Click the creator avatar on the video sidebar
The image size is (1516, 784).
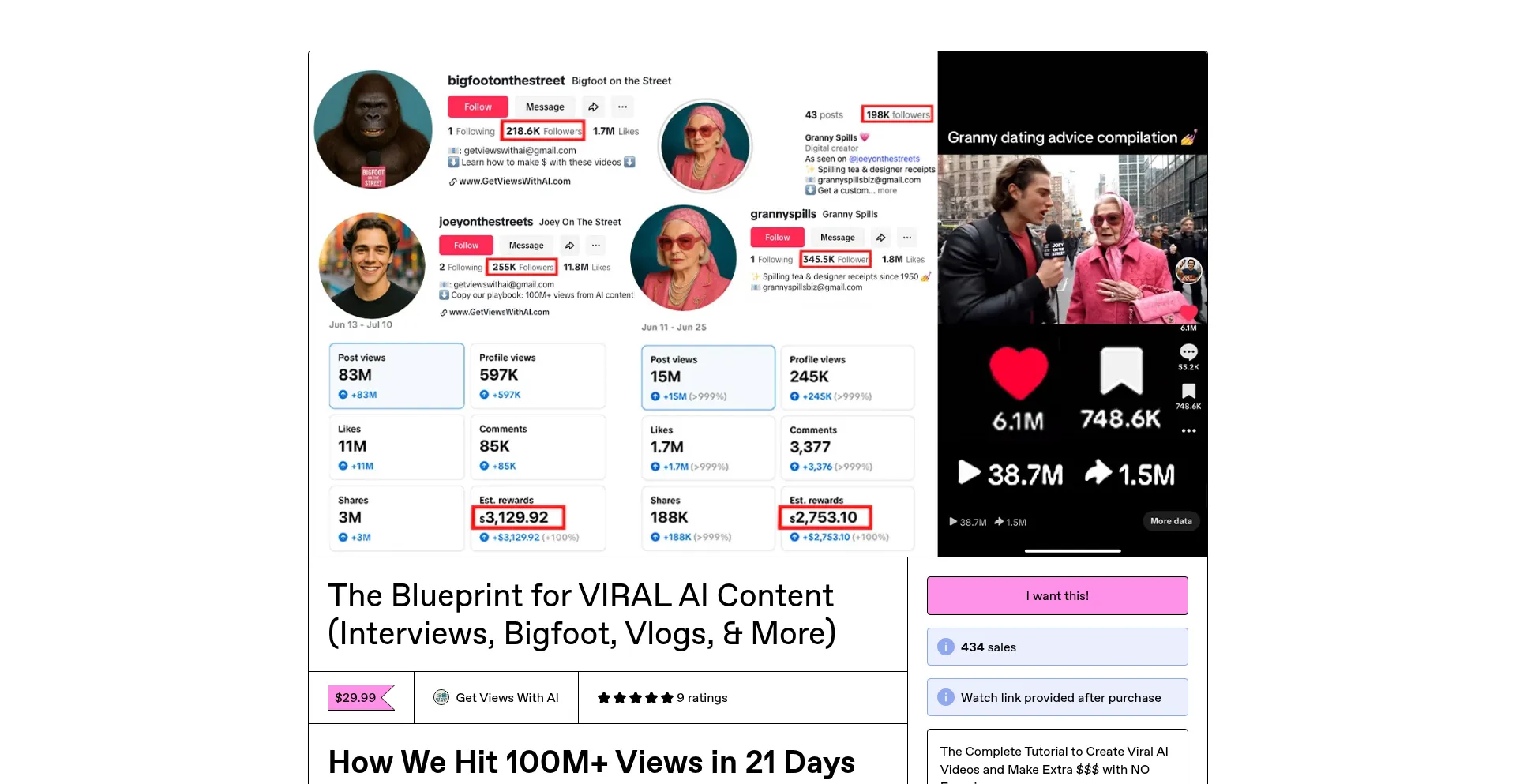click(x=1188, y=272)
